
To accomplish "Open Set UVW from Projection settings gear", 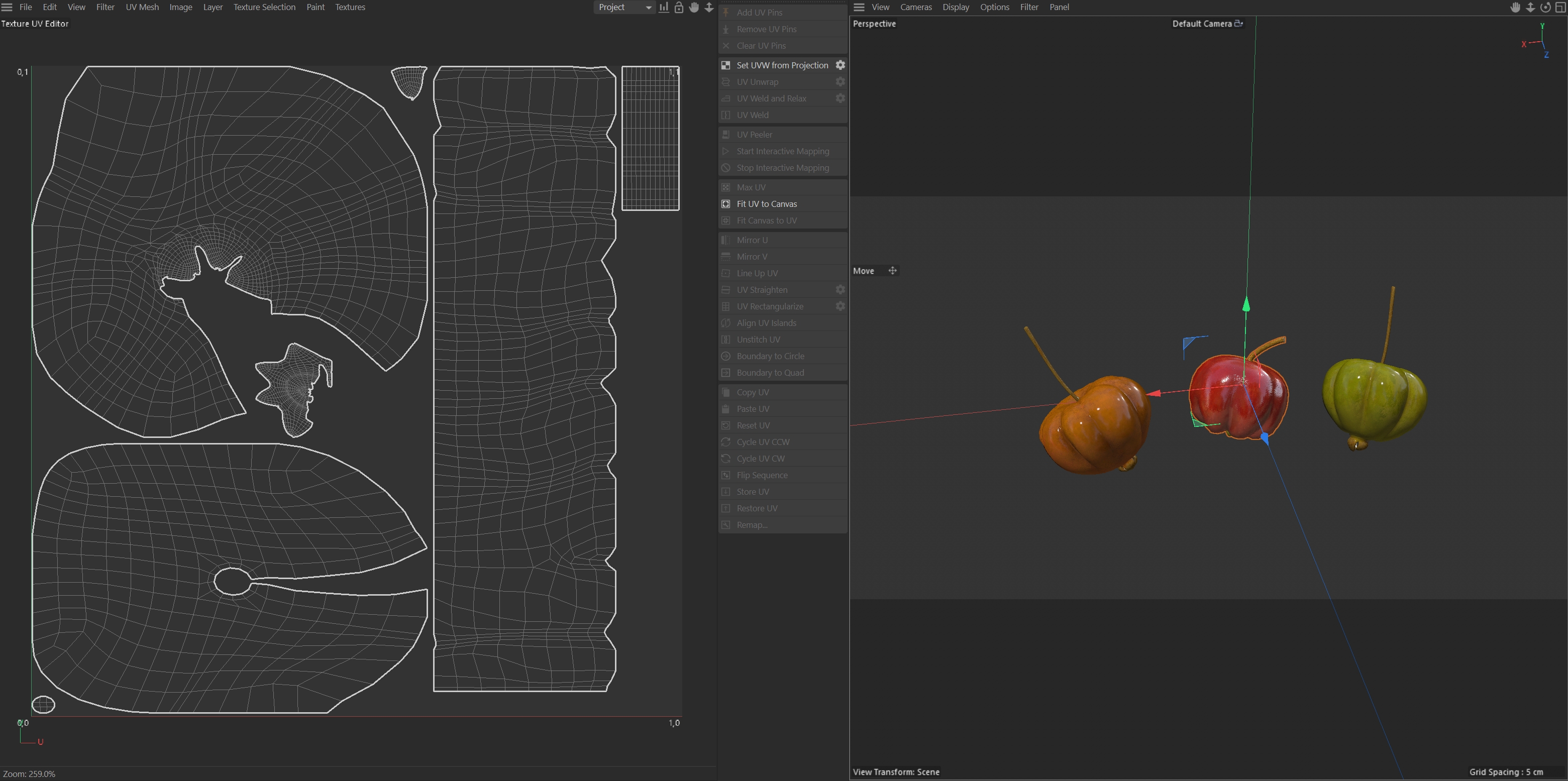I will pos(840,65).
